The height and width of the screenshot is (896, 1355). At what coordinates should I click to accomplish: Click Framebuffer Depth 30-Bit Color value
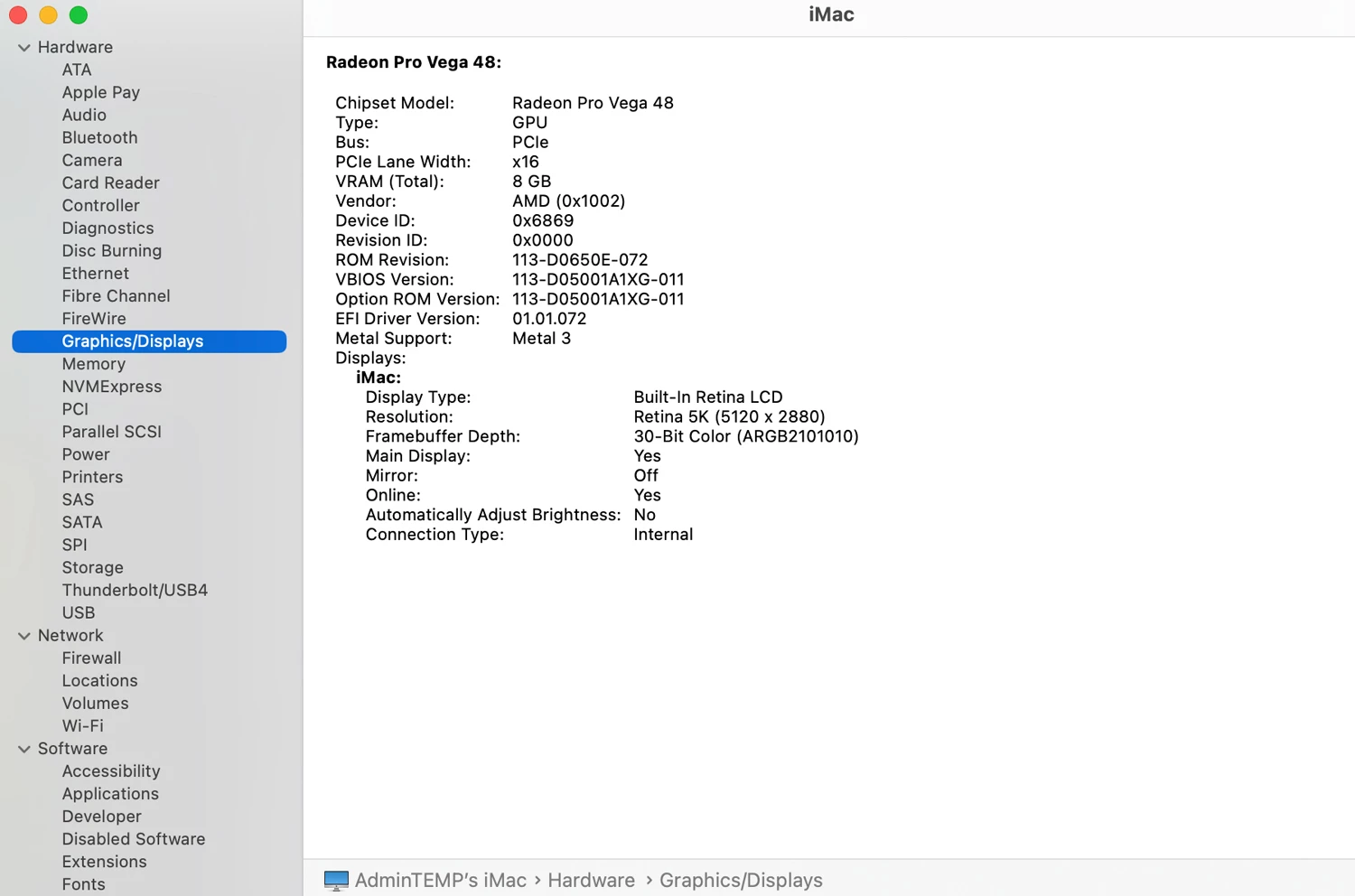pos(746,437)
